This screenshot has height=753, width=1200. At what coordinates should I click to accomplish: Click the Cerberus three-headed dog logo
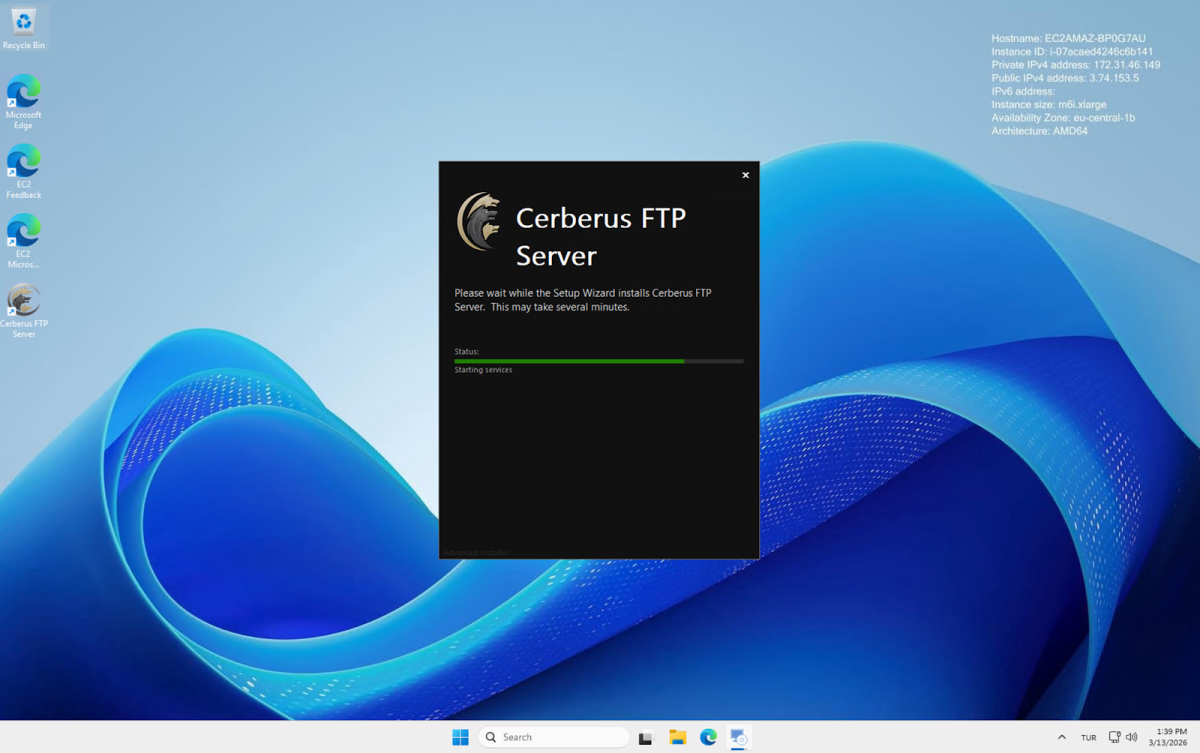pos(479,221)
